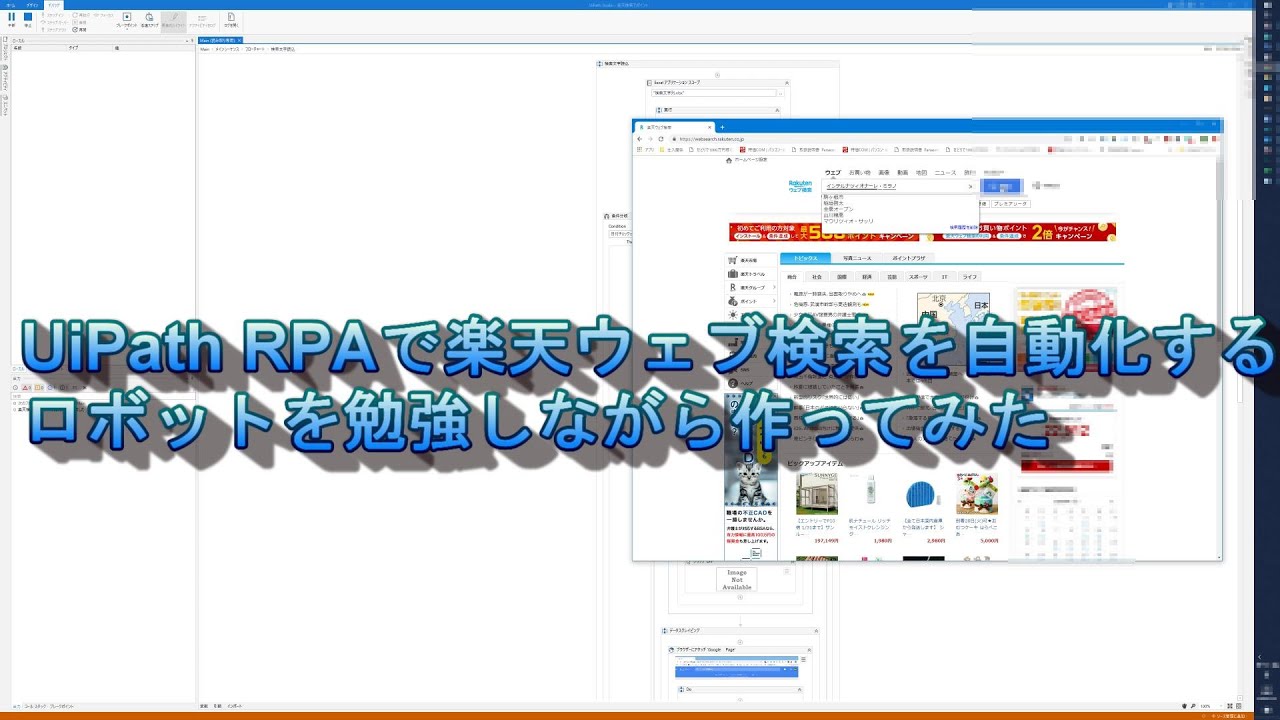This screenshot has width=1280, height=720.
Task: Select the スポーツ news category tab
Action: pyautogui.click(x=919, y=276)
